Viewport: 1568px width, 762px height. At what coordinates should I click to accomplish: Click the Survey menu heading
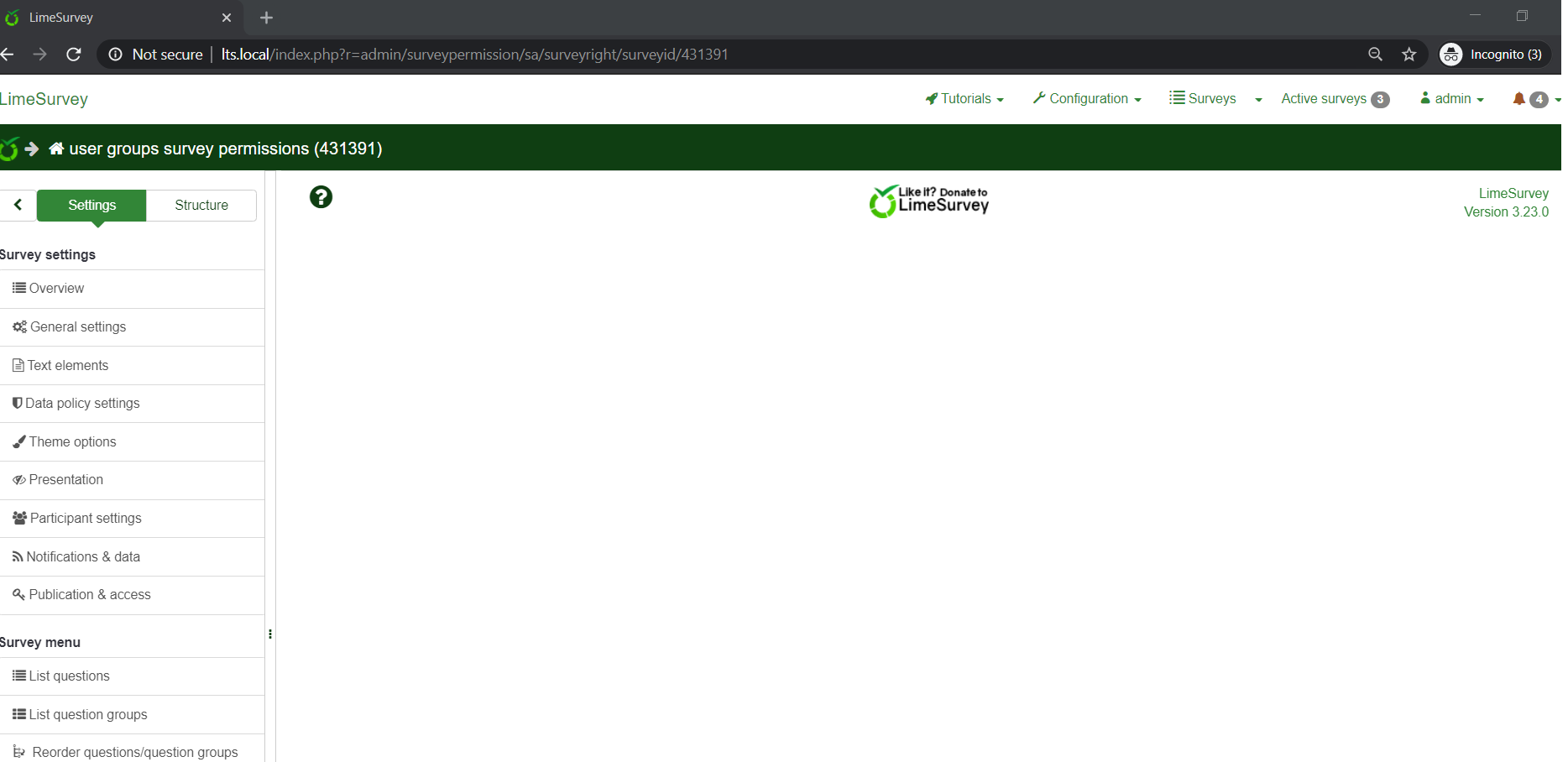click(x=40, y=643)
